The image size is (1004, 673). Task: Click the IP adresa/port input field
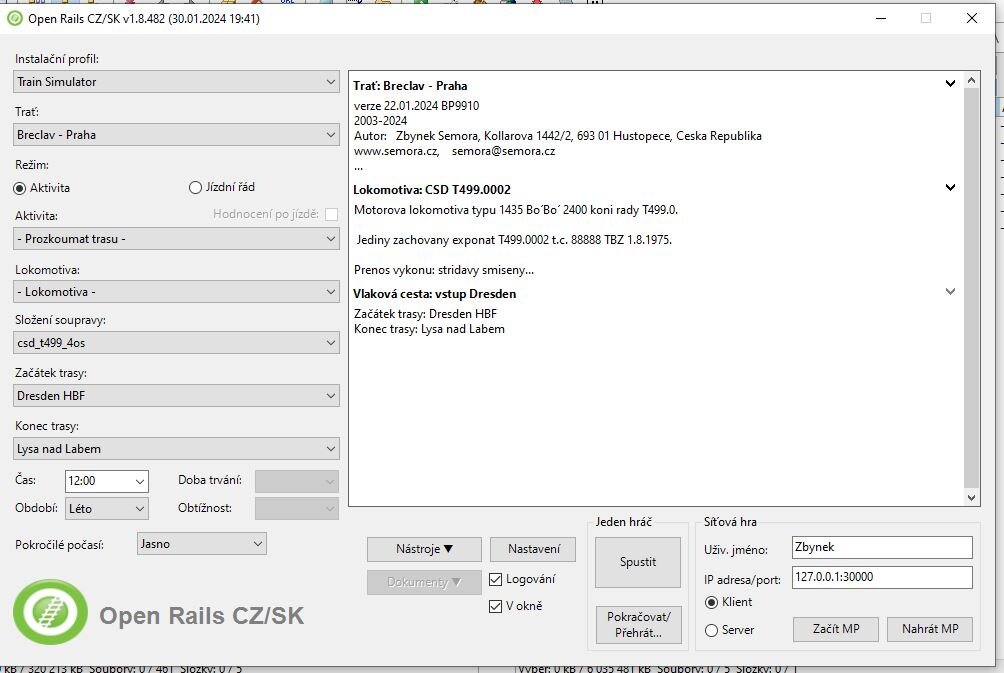pyautogui.click(x=882, y=577)
